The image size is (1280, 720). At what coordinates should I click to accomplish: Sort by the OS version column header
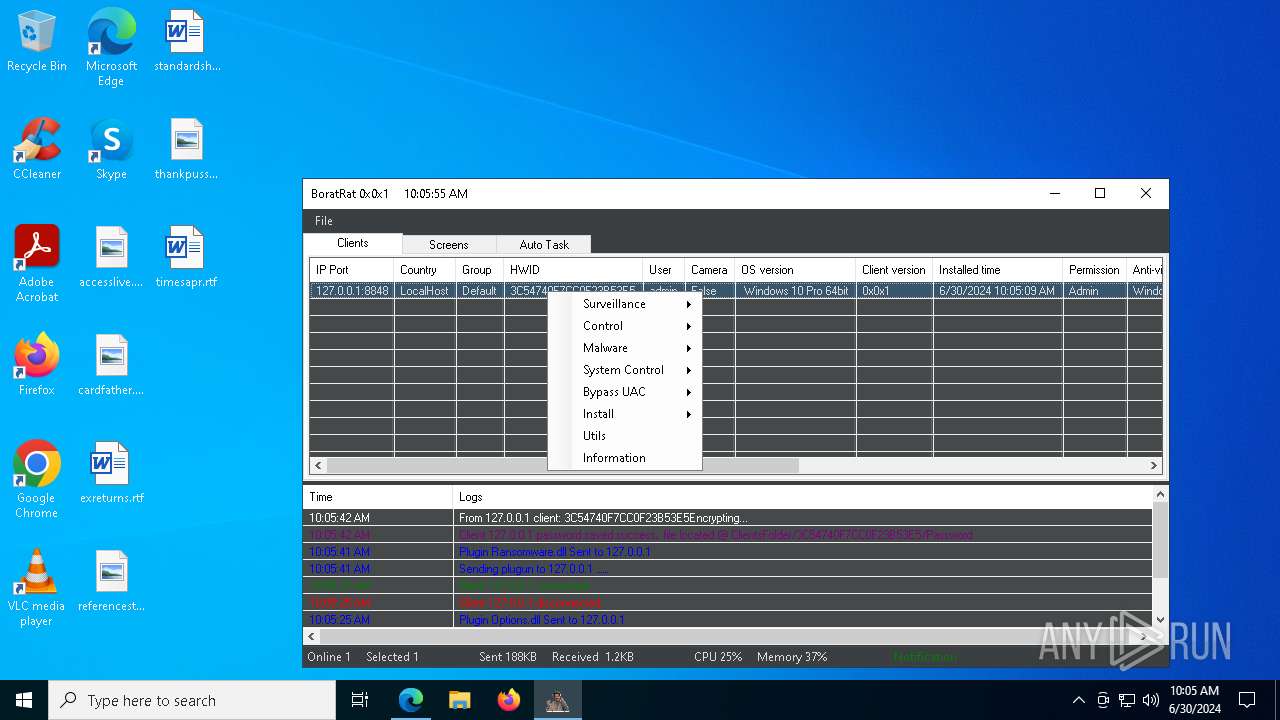(x=795, y=270)
